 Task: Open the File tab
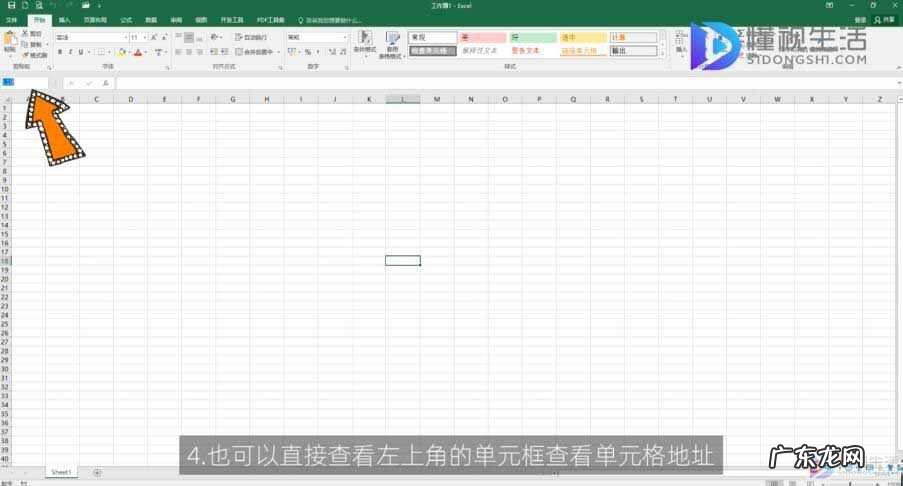point(11,20)
